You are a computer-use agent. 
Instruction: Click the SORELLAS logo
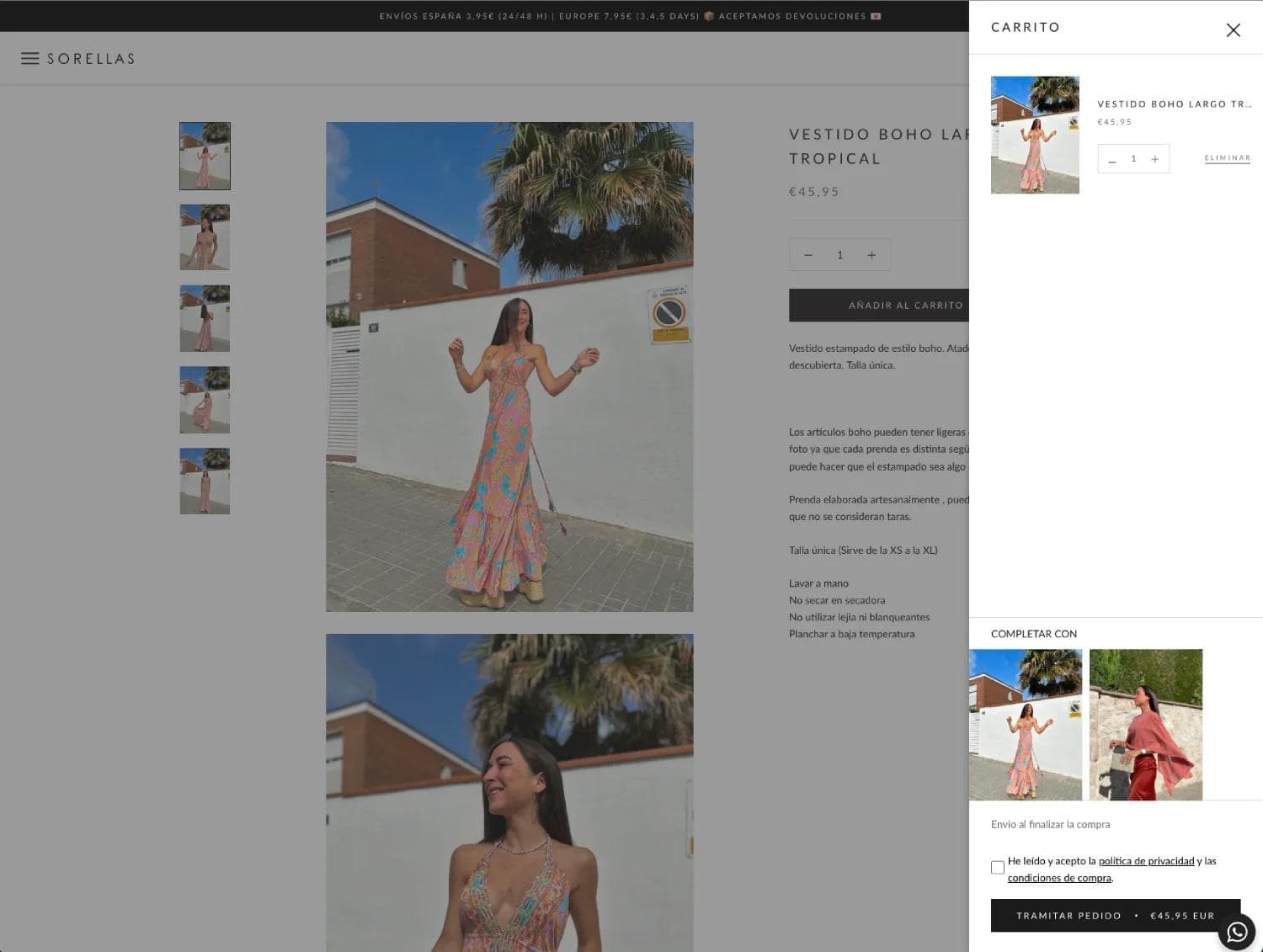(x=93, y=58)
